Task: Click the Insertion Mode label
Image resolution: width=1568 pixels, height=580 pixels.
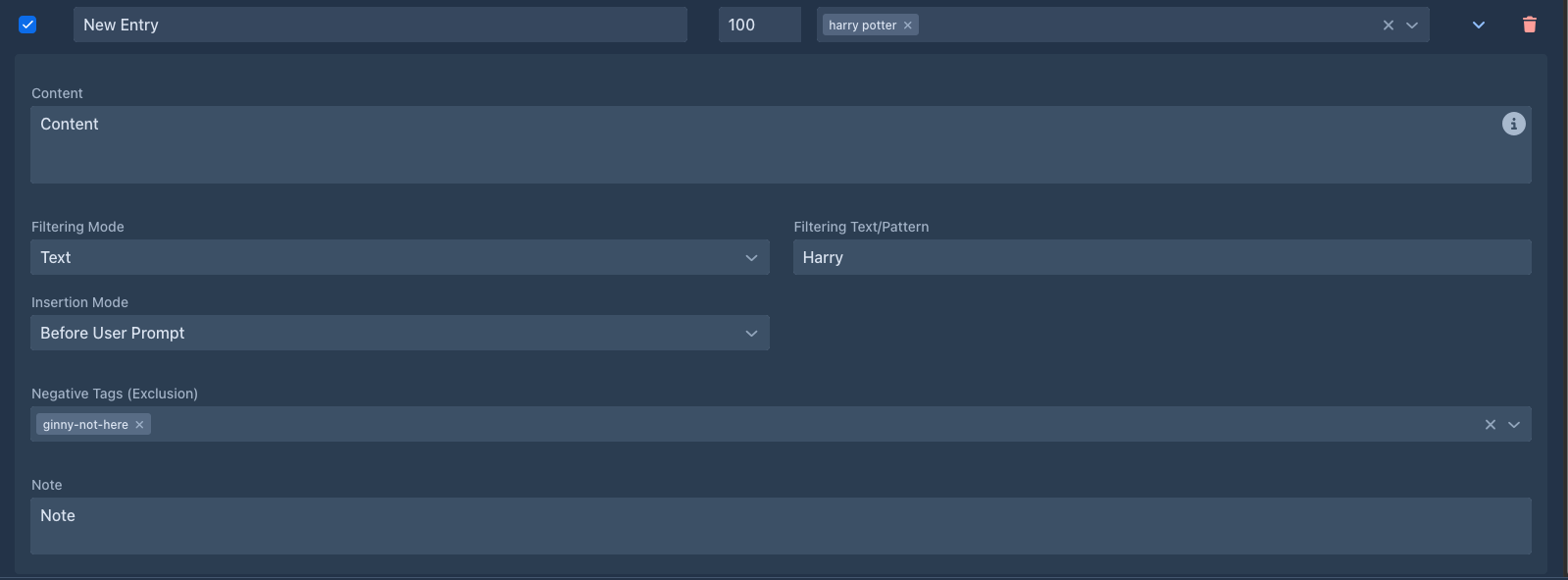Action: click(79, 302)
